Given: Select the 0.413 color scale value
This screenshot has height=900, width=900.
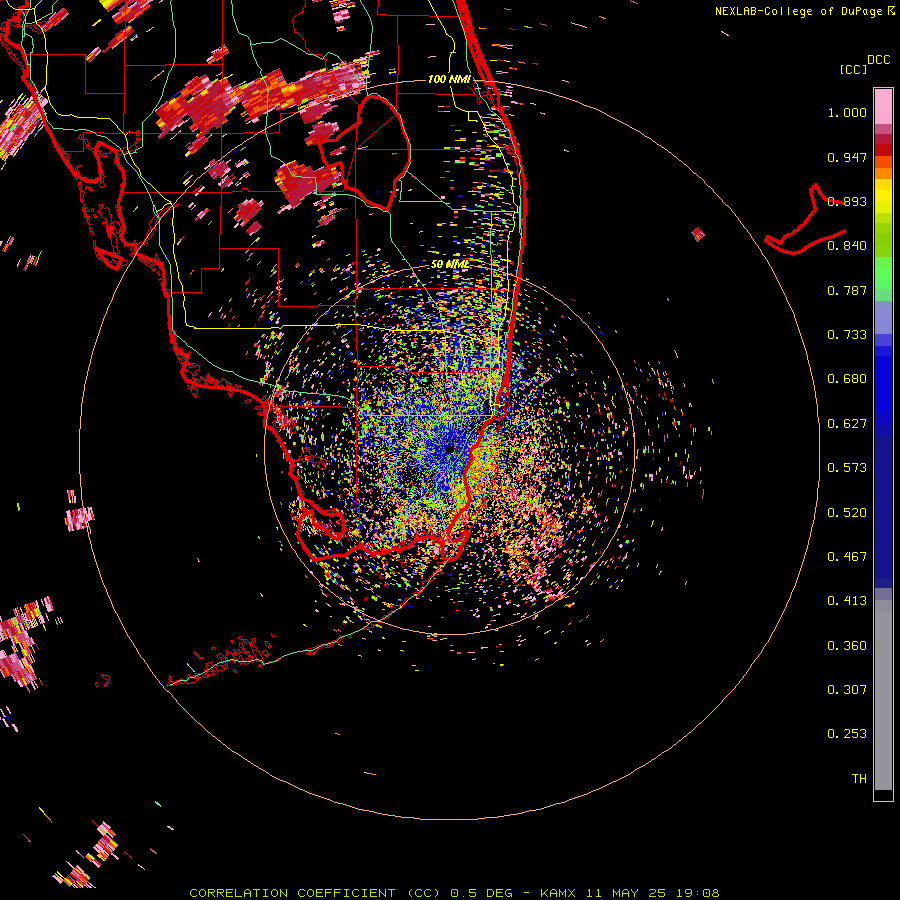Looking at the screenshot, I should tap(847, 601).
